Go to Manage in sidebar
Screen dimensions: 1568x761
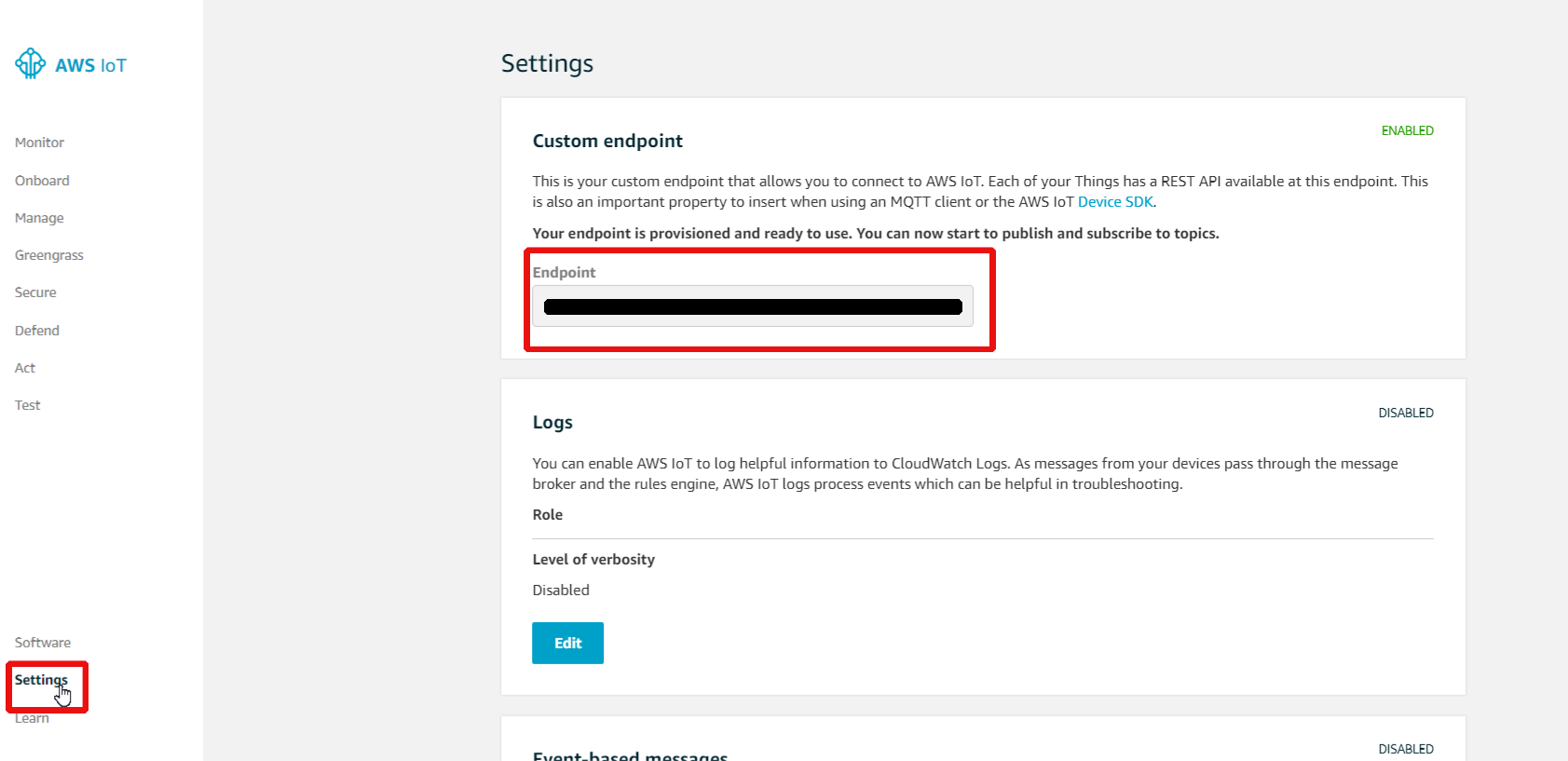39,218
